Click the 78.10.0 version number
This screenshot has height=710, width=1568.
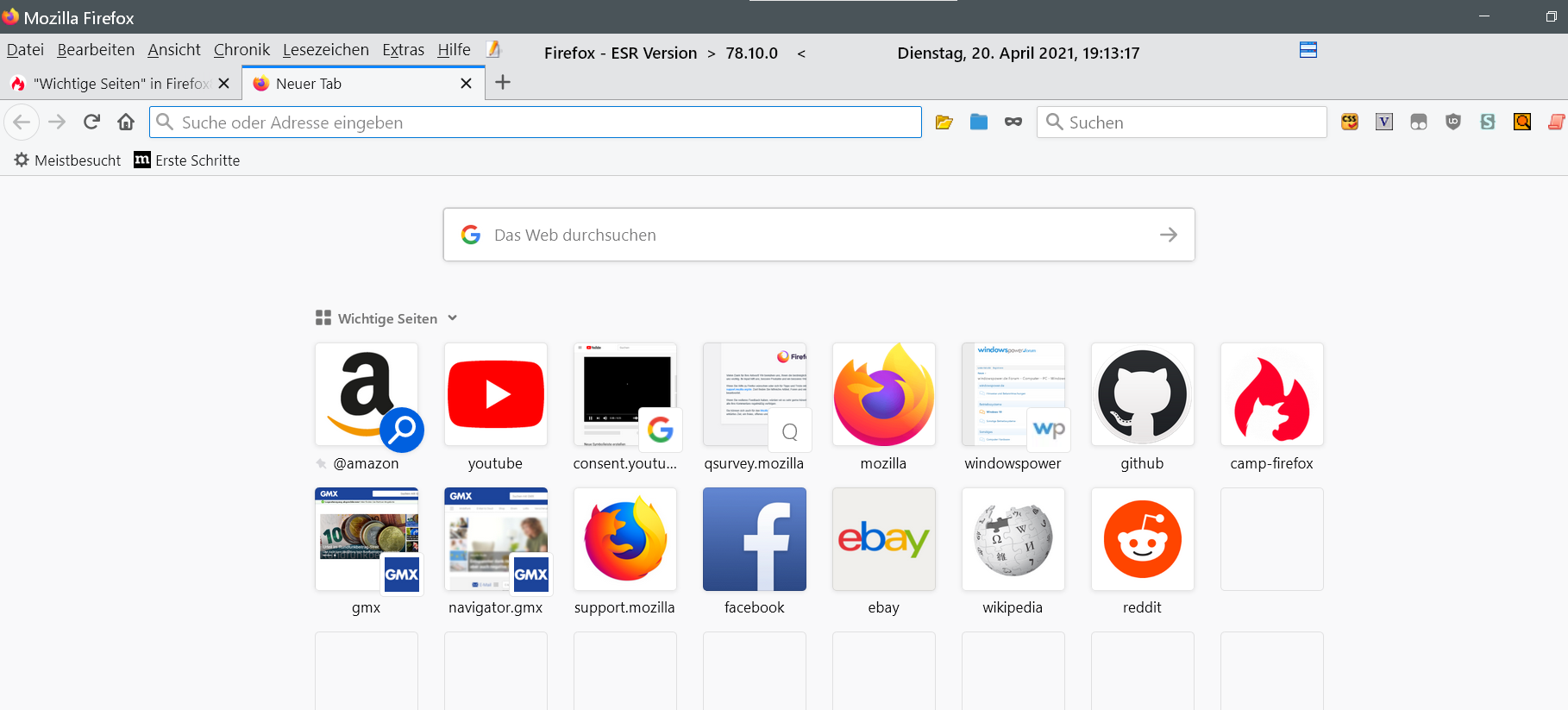752,53
